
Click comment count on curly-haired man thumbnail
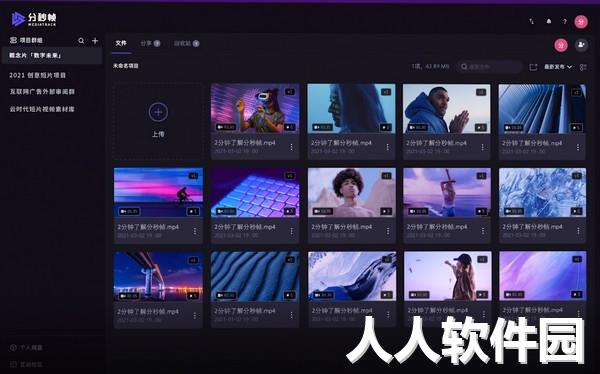click(x=386, y=211)
